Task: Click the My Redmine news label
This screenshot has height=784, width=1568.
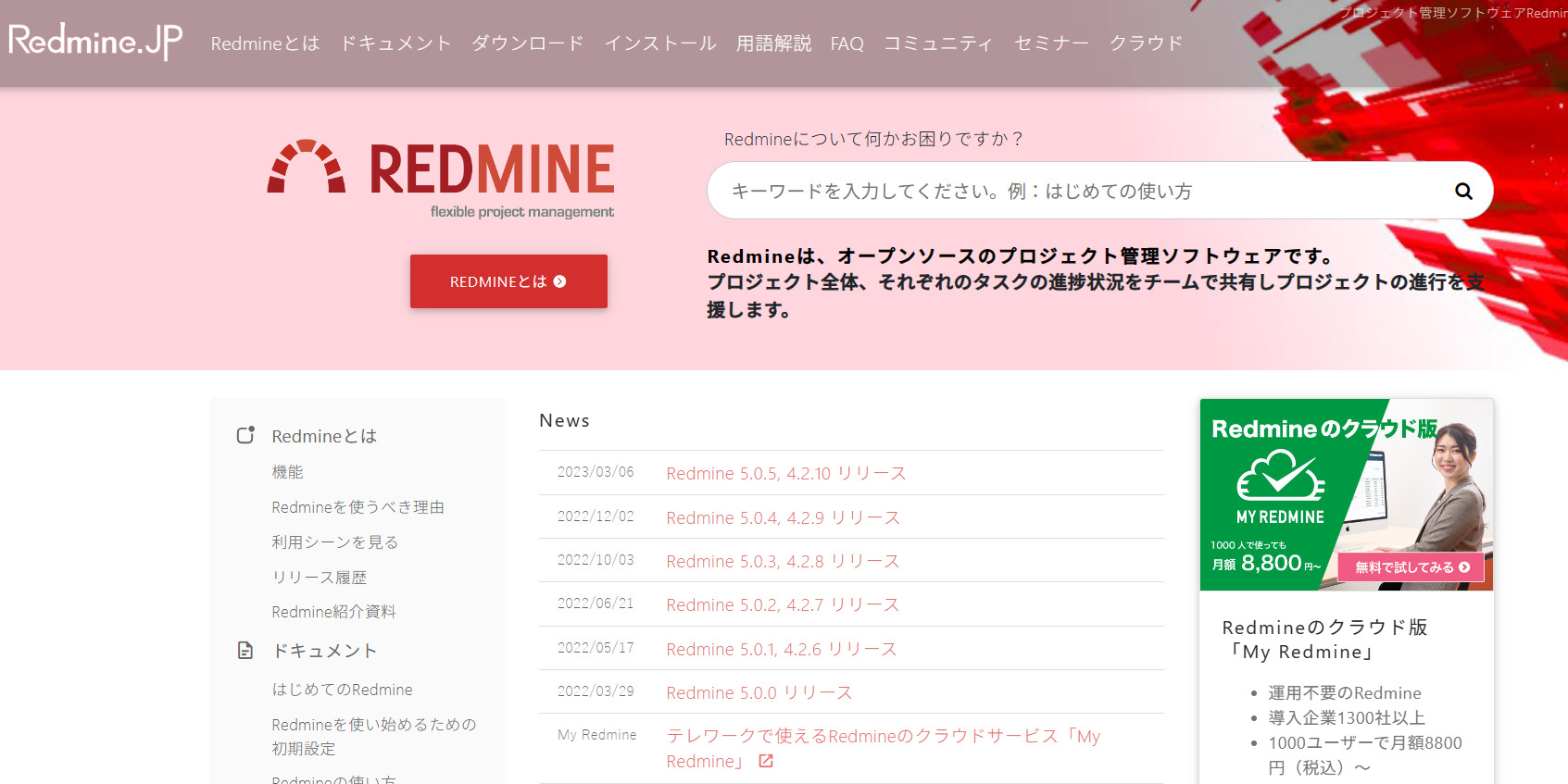Action: pyautogui.click(x=596, y=735)
